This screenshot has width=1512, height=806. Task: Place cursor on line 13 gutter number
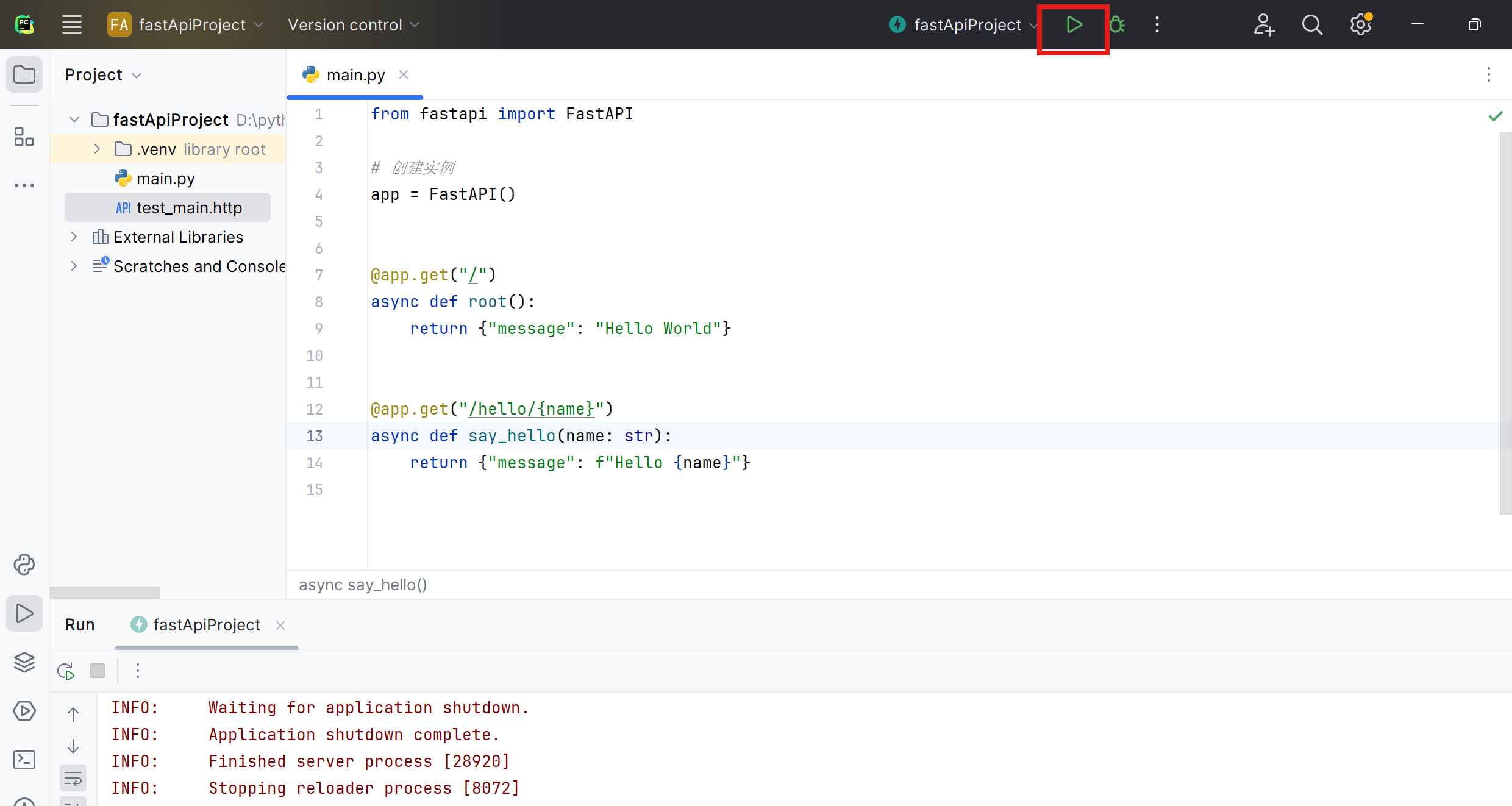pos(315,436)
